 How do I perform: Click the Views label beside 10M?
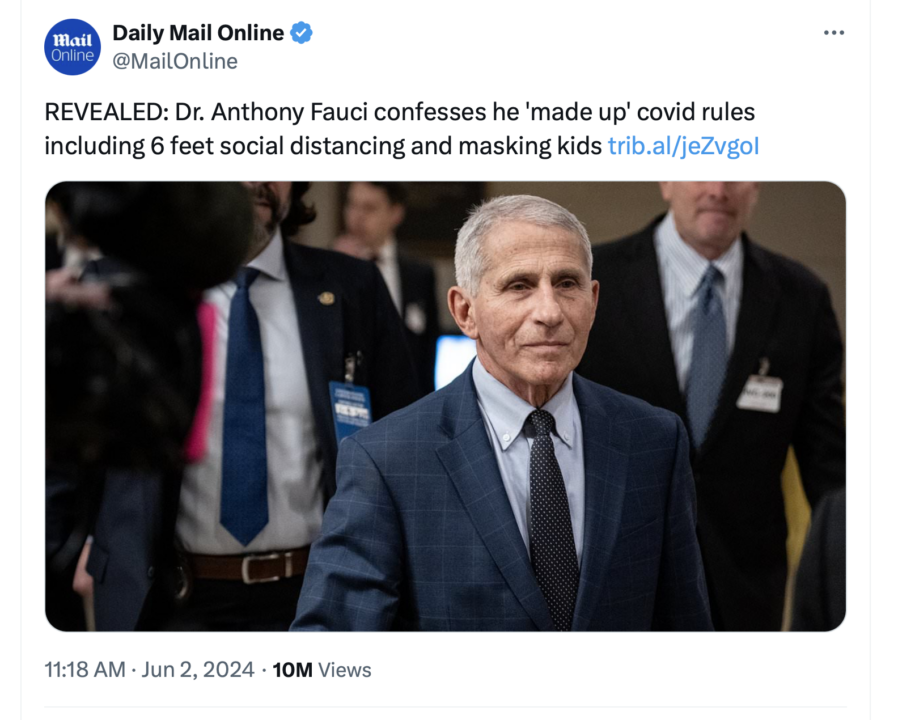345,670
